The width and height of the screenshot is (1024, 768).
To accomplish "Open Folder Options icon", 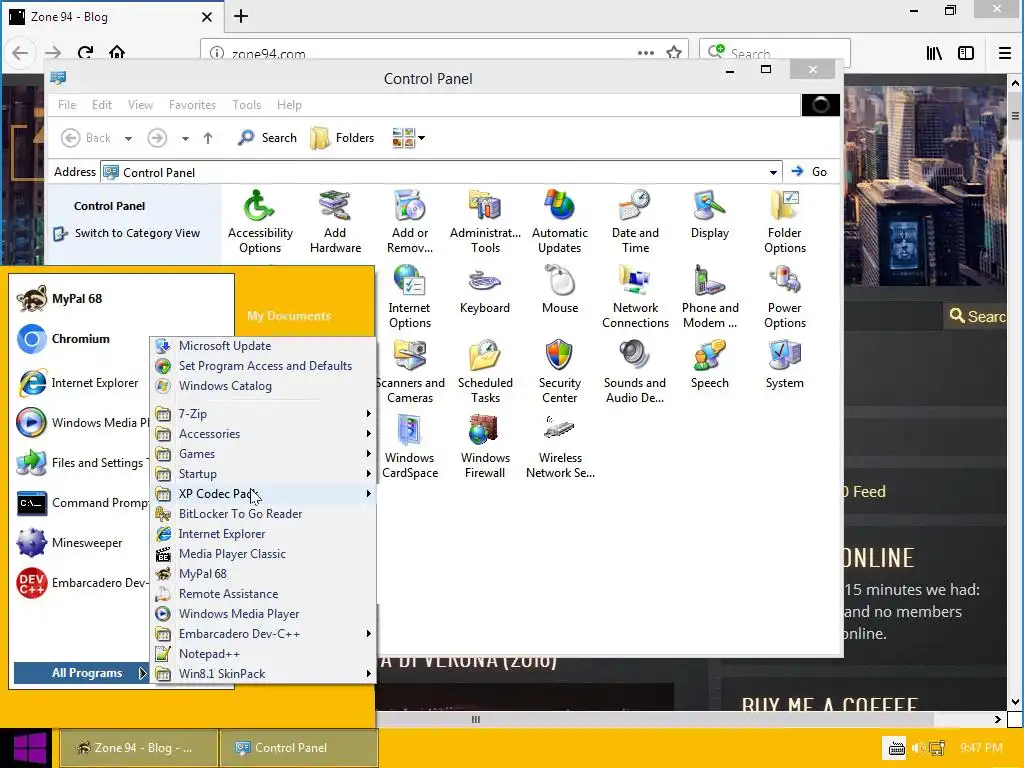I will pyautogui.click(x=785, y=222).
